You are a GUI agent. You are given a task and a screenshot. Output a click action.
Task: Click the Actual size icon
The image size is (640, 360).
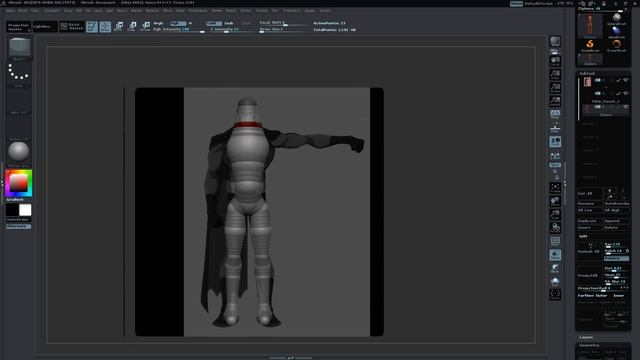tap(555, 88)
